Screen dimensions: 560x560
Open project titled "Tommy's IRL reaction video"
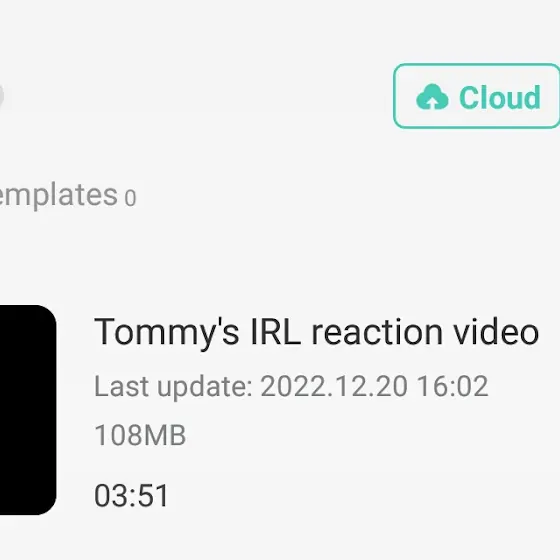316,333
